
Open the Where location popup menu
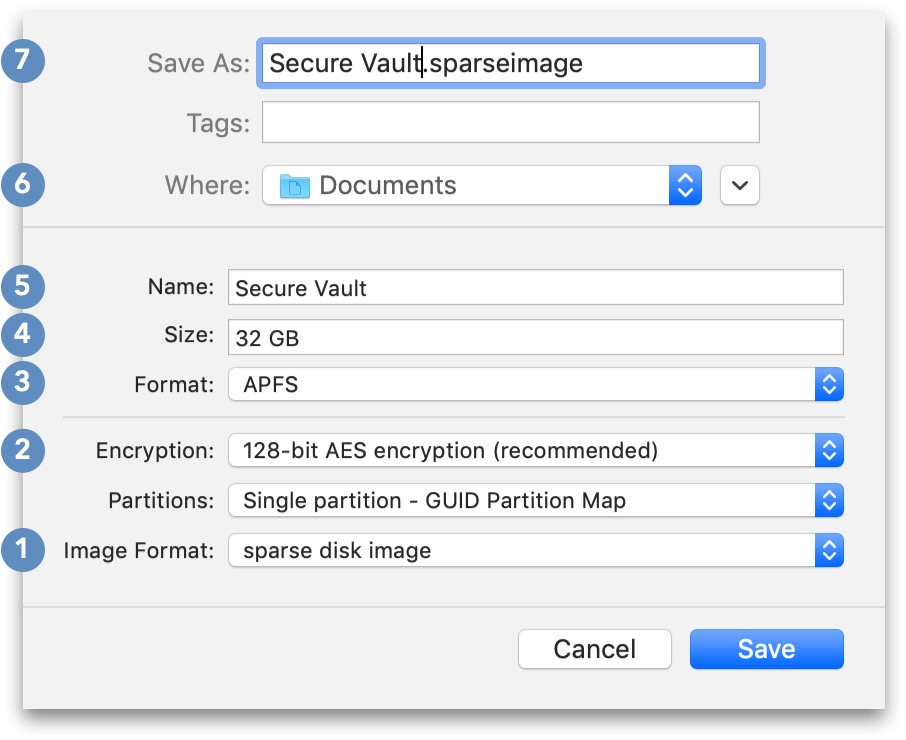pyautogui.click(x=684, y=185)
